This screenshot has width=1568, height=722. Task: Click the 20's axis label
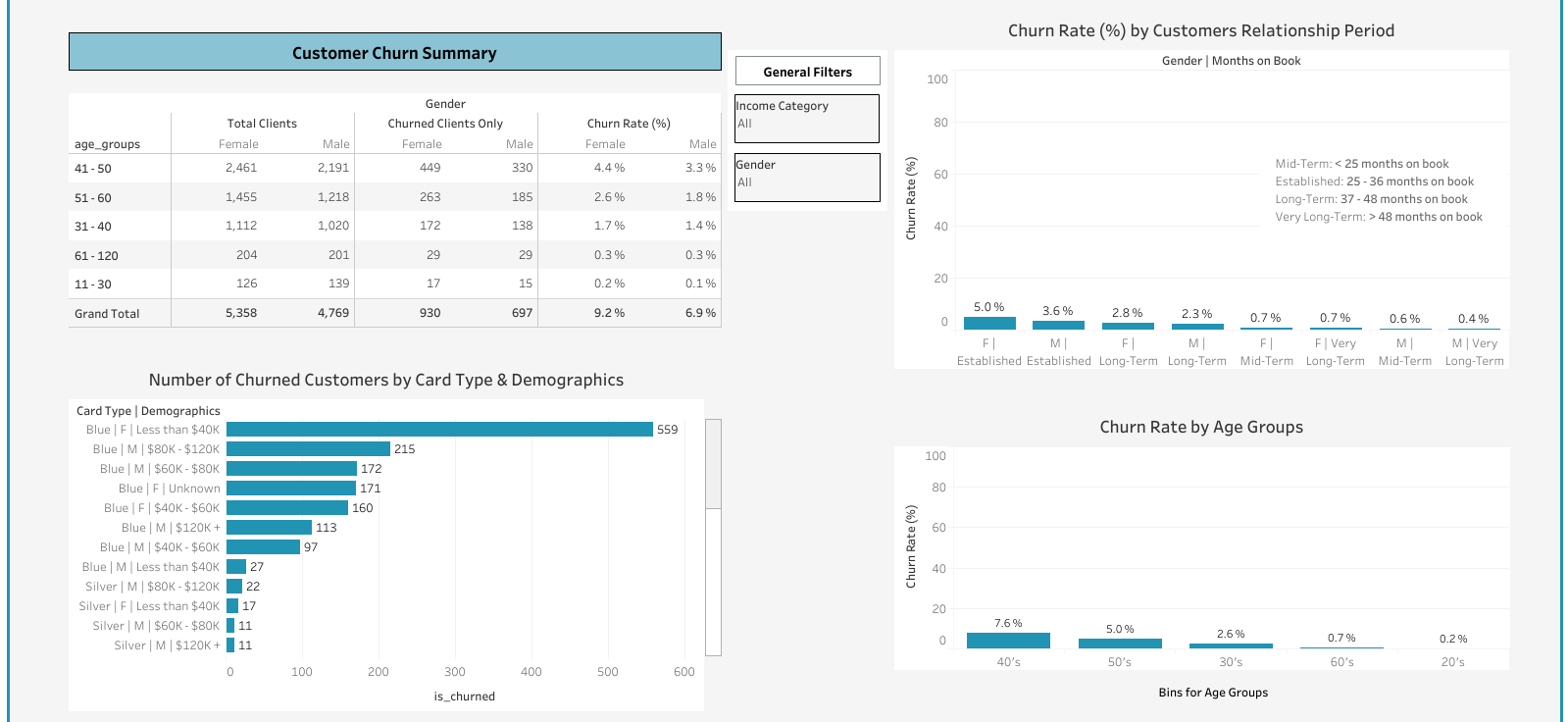(1453, 662)
